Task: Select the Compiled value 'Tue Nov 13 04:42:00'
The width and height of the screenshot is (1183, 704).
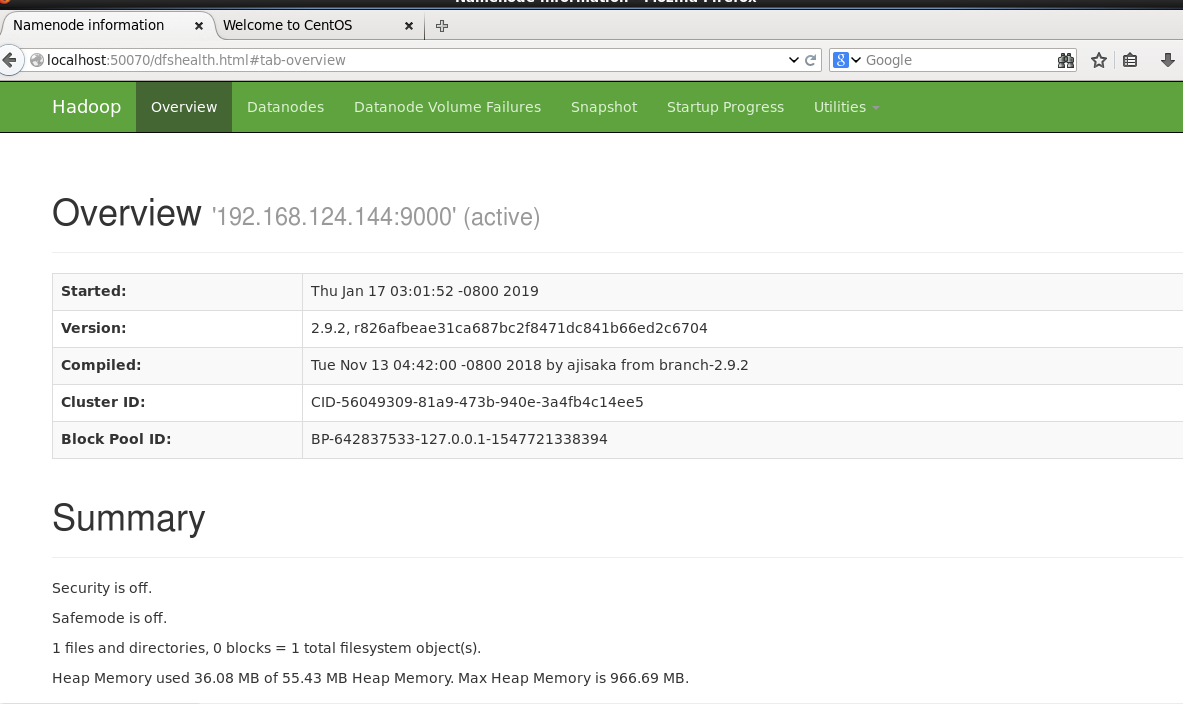Action: point(530,365)
